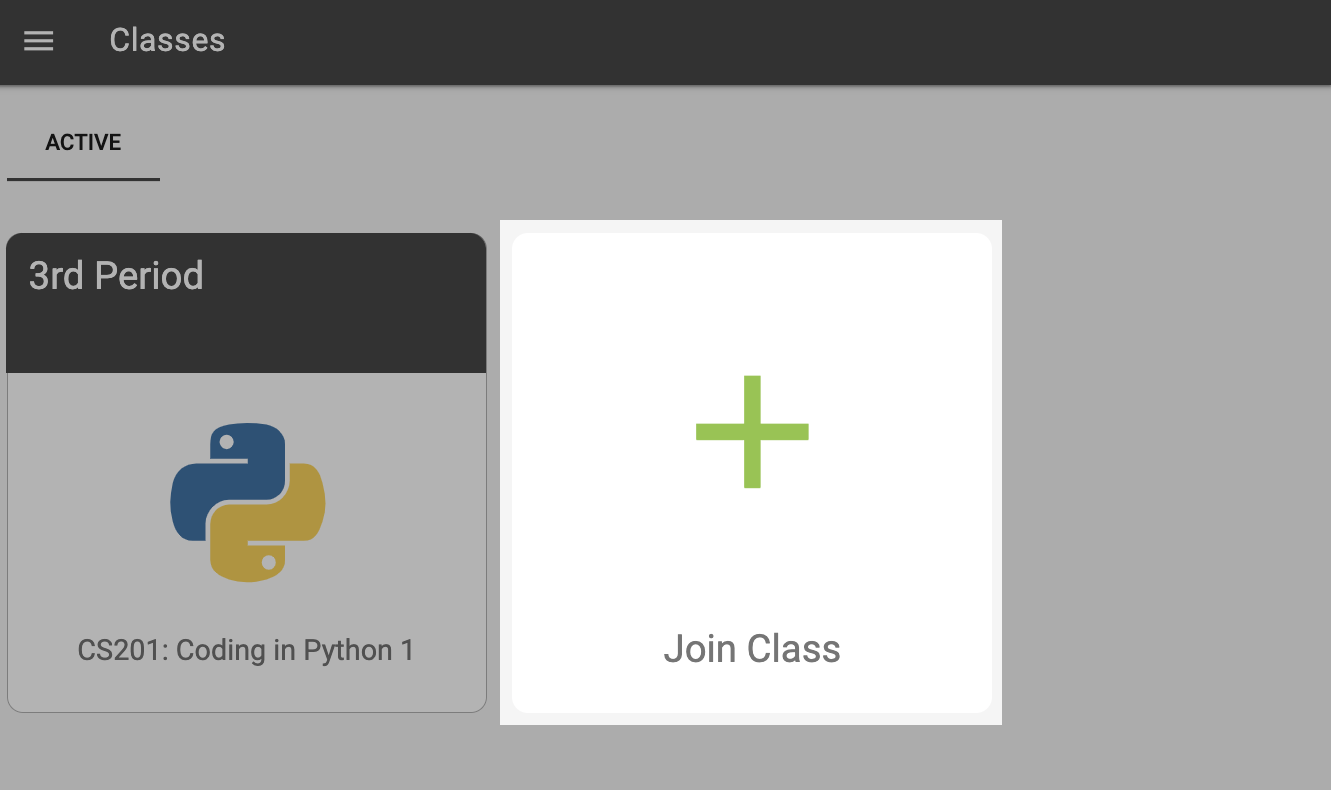Click the plus sign to join a class
Image resolution: width=1331 pixels, height=790 pixels.
[x=752, y=431]
